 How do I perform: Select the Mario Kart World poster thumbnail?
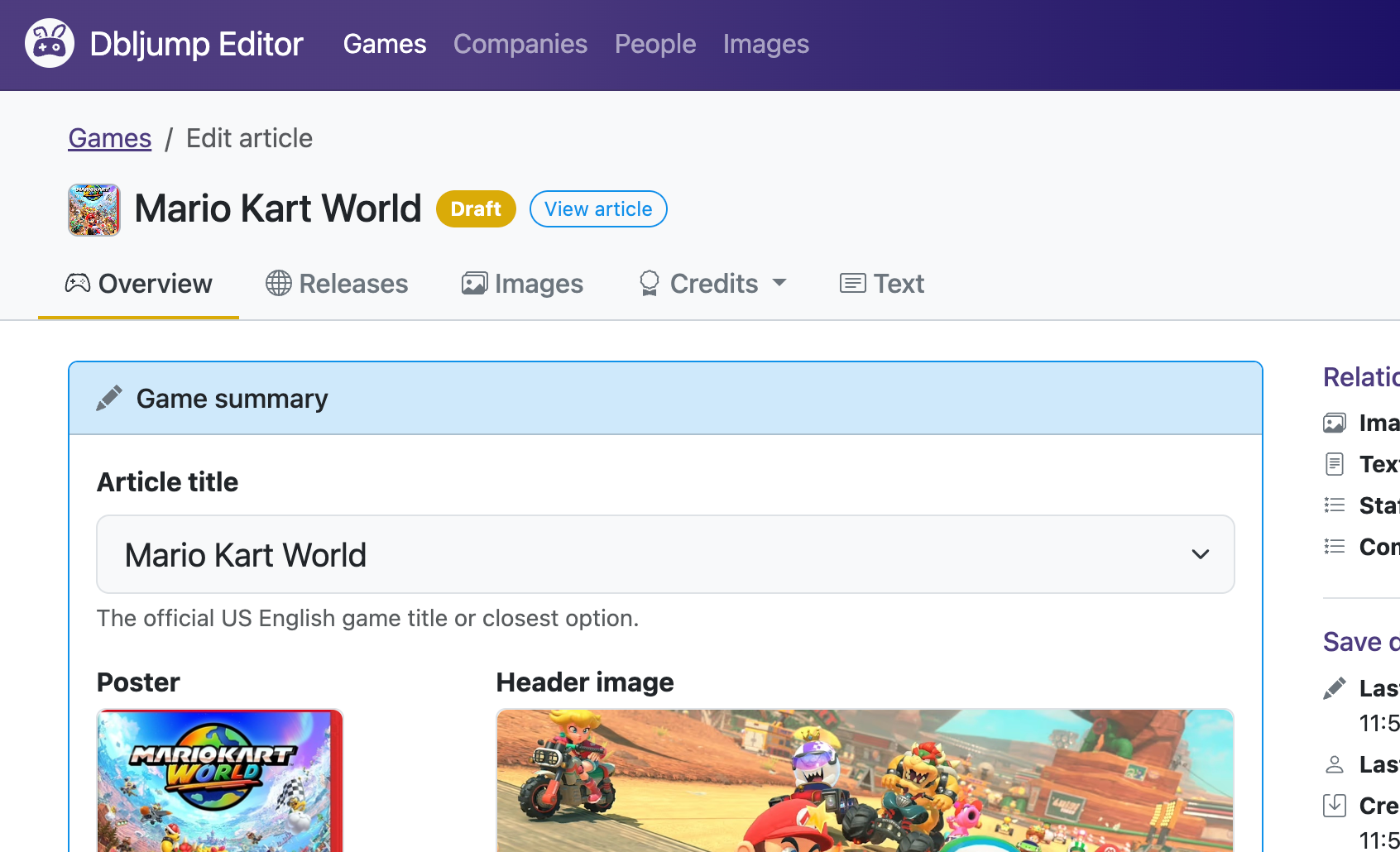pyautogui.click(x=220, y=780)
